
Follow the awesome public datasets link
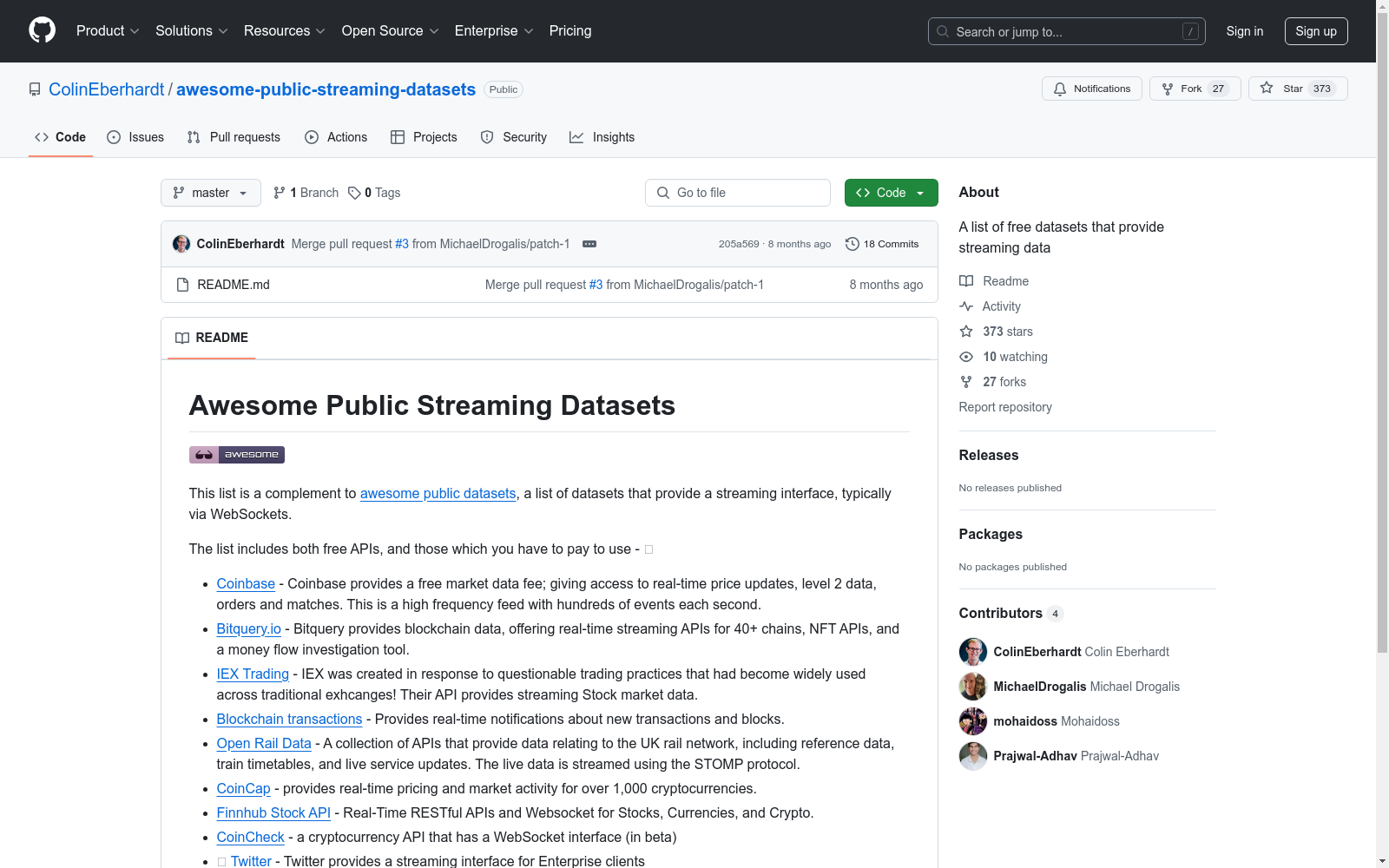click(x=438, y=493)
